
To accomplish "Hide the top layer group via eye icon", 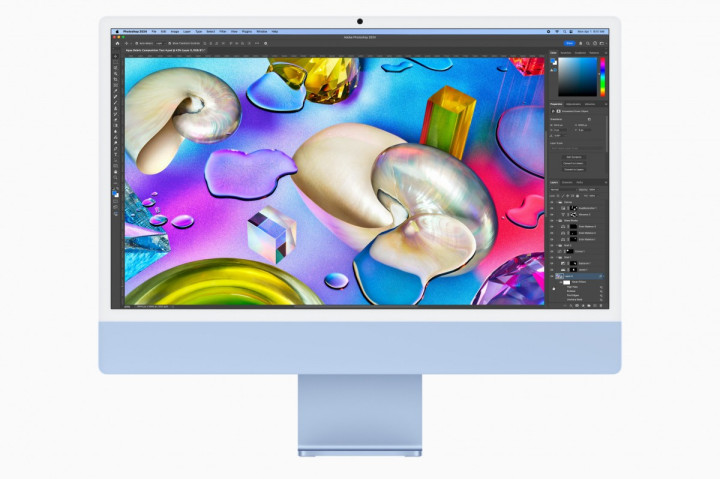I will (551, 201).
